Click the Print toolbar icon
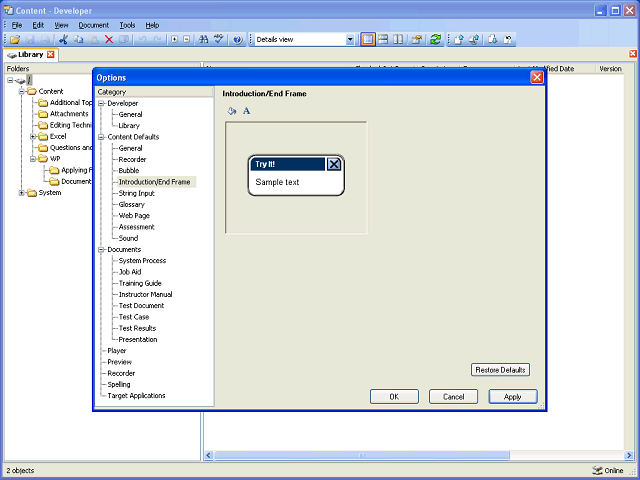This screenshot has width=640, height=480. click(45, 40)
